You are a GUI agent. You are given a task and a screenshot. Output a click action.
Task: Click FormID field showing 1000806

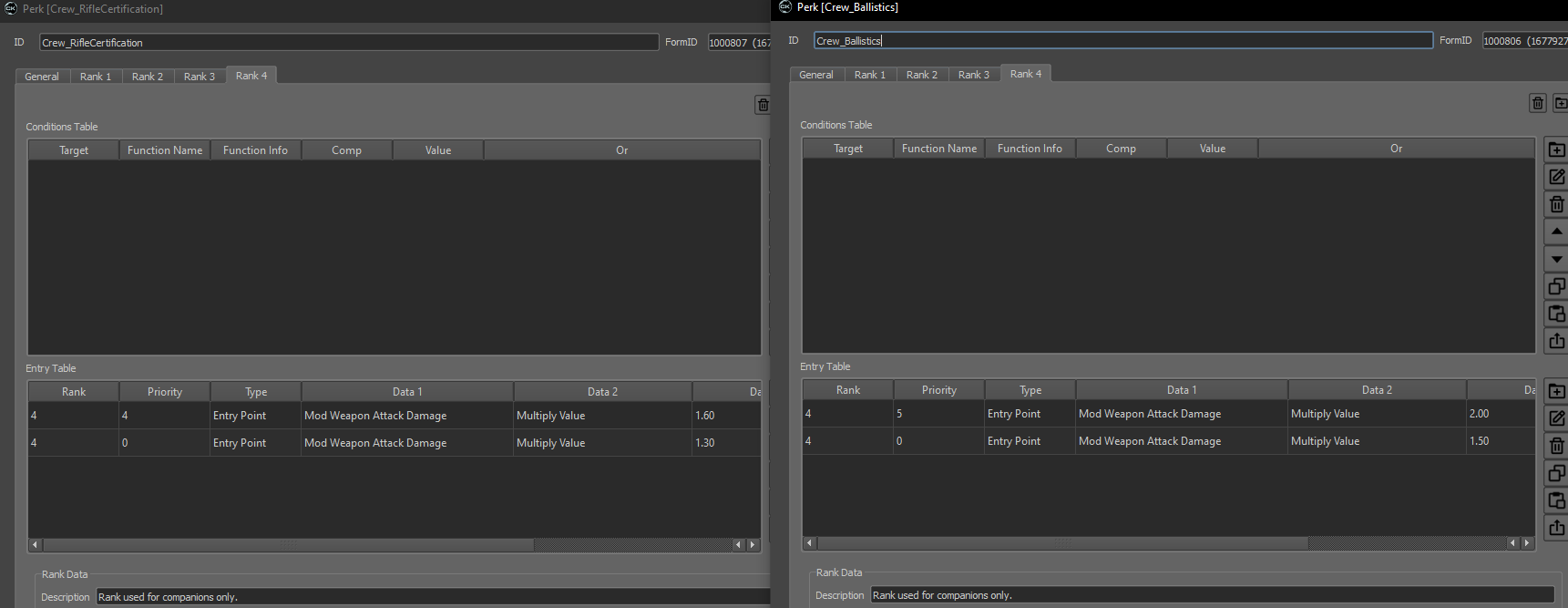1525,41
